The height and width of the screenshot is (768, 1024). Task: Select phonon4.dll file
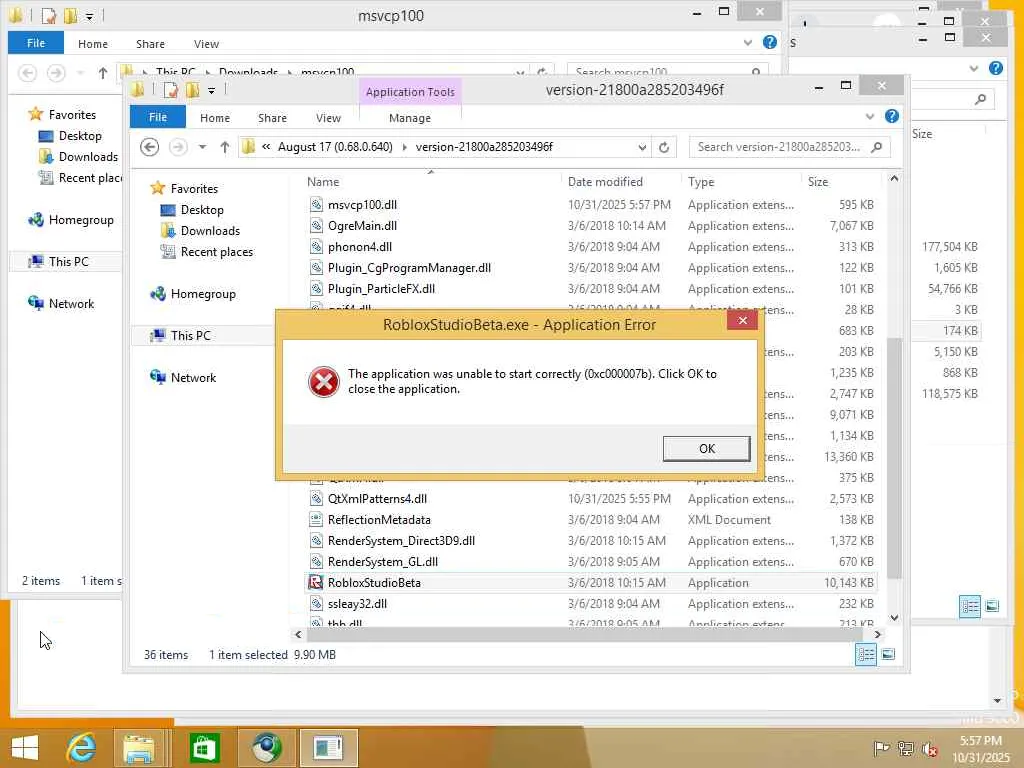tap(360, 246)
